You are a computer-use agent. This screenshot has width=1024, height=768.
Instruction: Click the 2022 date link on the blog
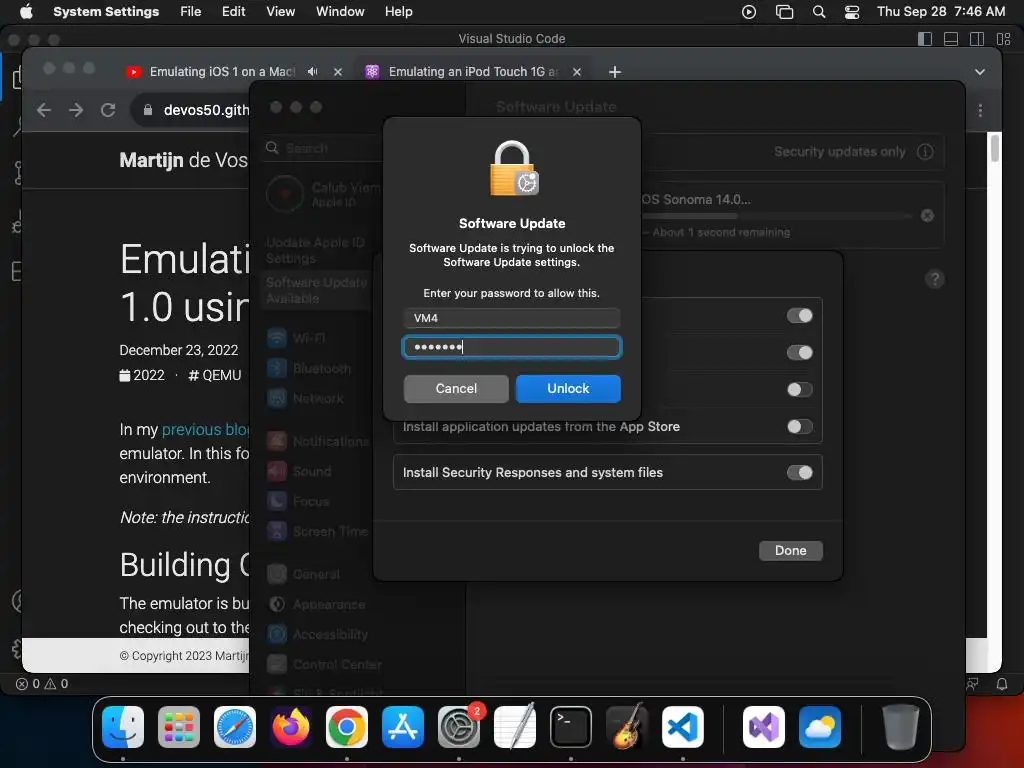[142, 376]
